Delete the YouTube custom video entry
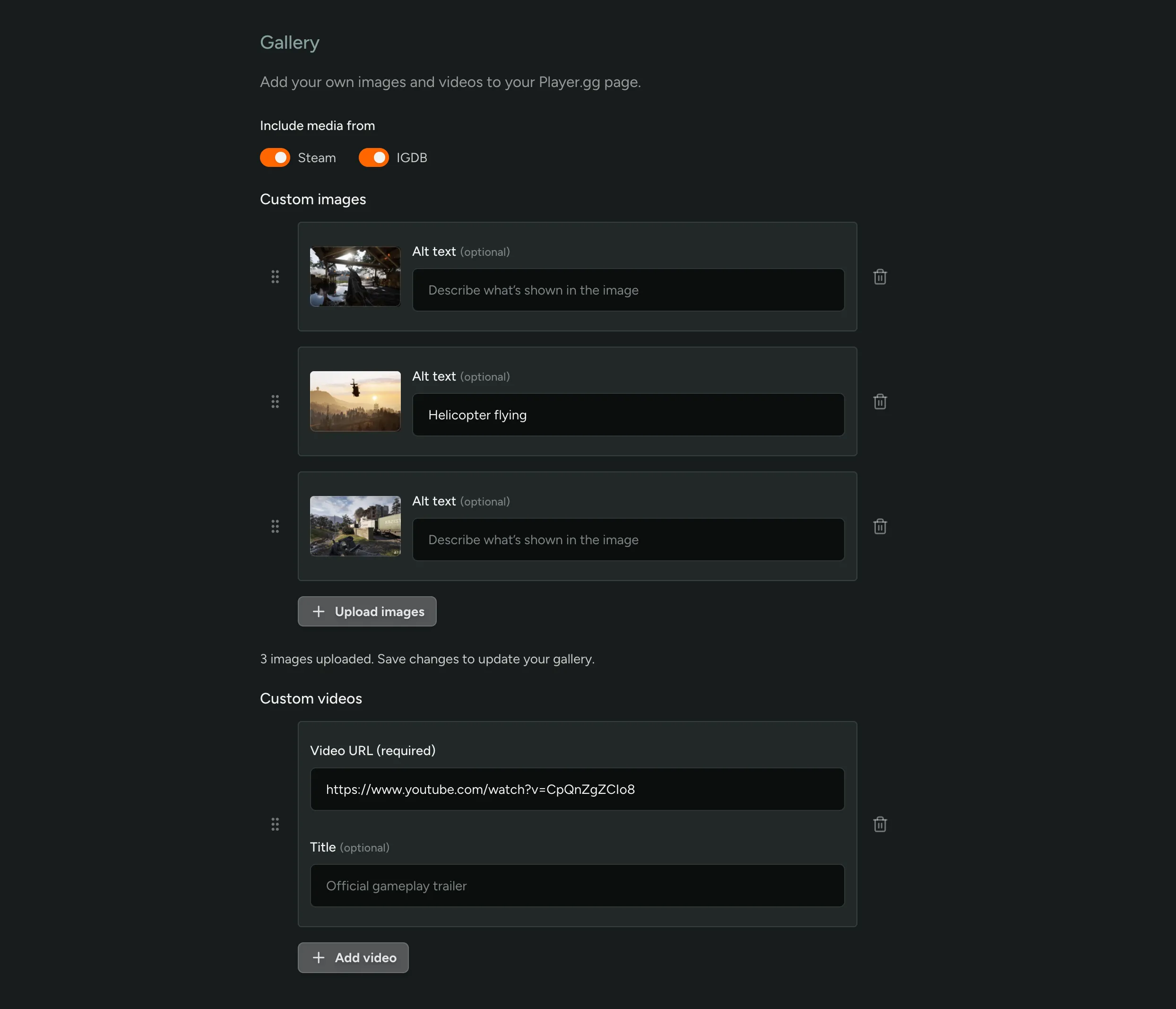This screenshot has width=1176, height=1009. (x=880, y=824)
